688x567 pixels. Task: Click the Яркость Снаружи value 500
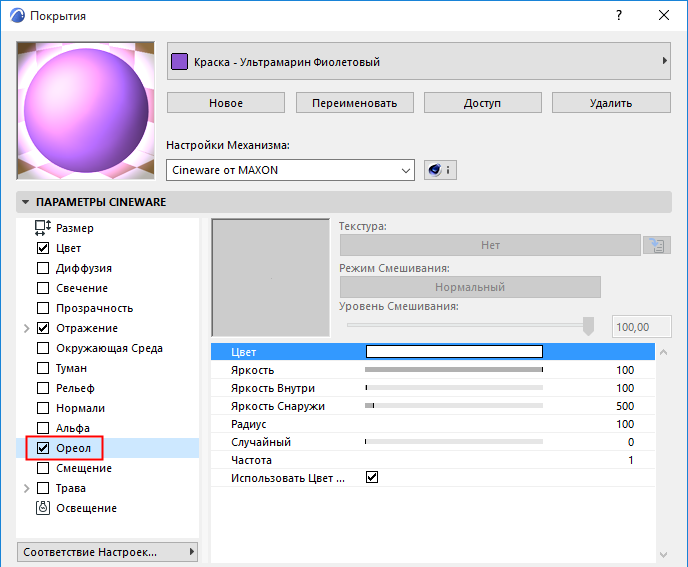(x=625, y=406)
